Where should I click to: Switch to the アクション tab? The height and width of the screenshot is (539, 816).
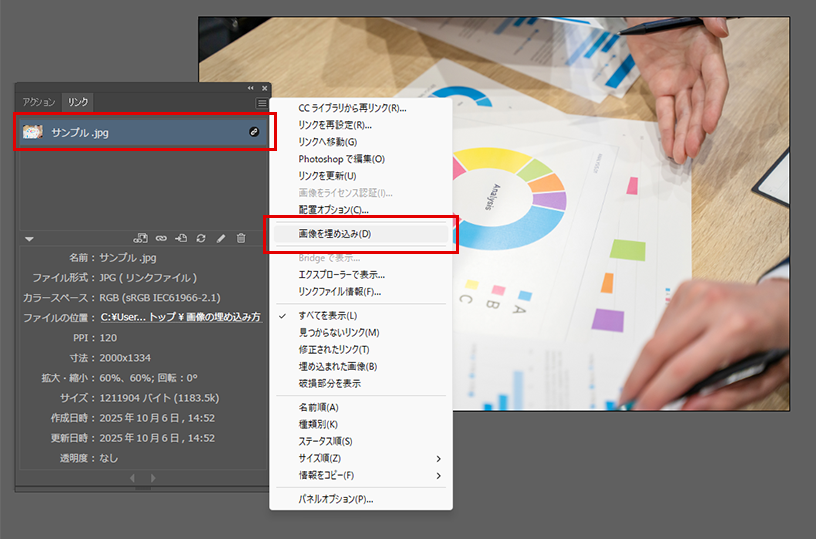point(40,102)
